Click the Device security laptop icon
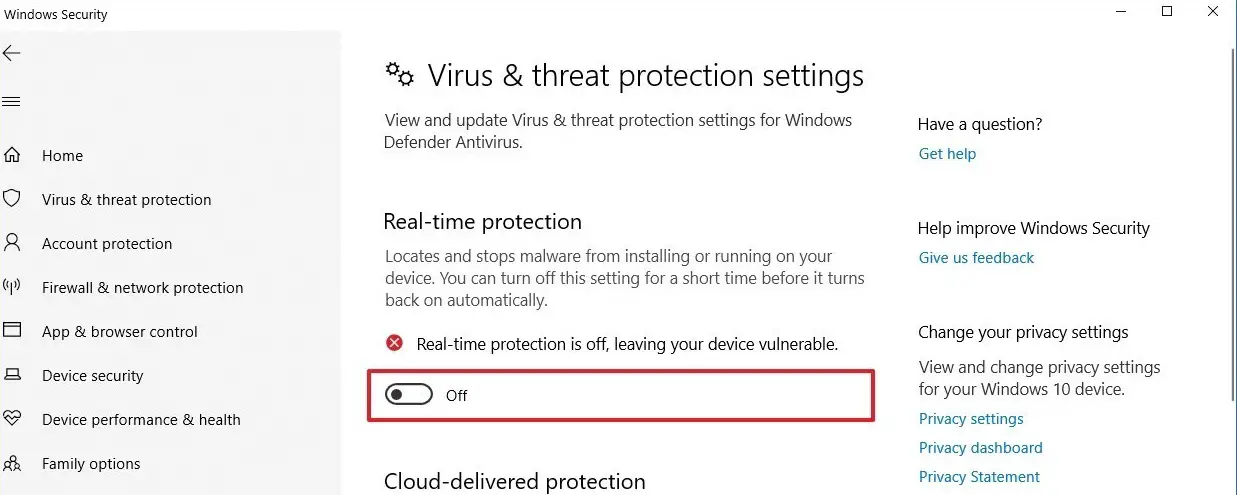Image resolution: width=1237 pixels, height=495 pixels. (12, 375)
